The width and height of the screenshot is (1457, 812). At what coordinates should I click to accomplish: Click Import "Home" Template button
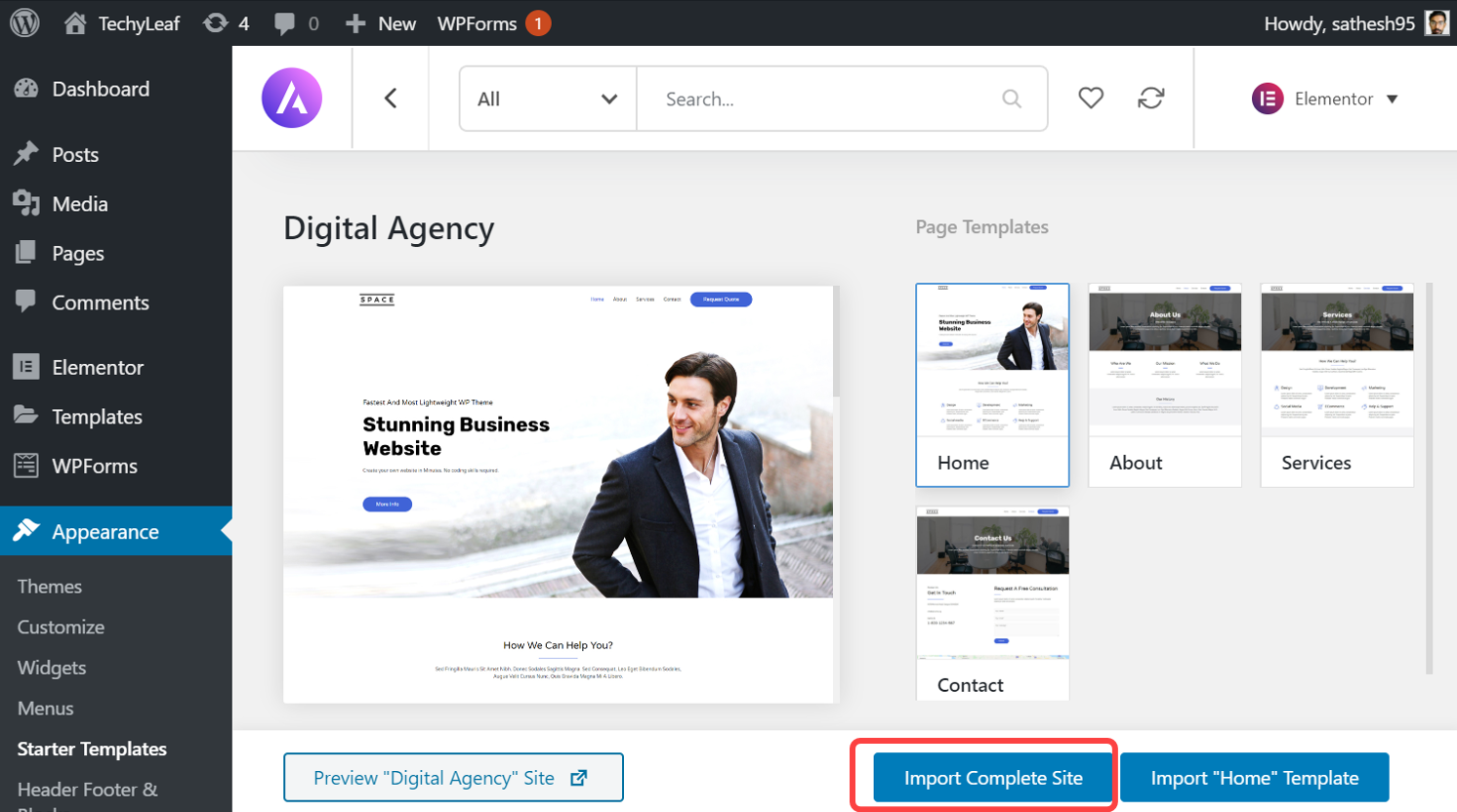coord(1254,778)
